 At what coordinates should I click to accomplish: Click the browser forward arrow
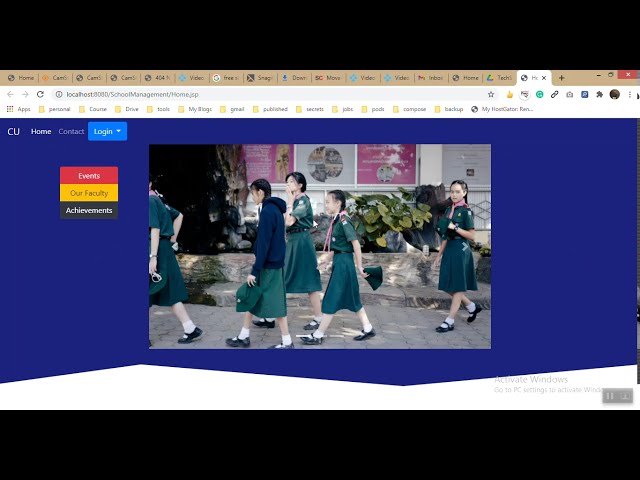(x=25, y=94)
